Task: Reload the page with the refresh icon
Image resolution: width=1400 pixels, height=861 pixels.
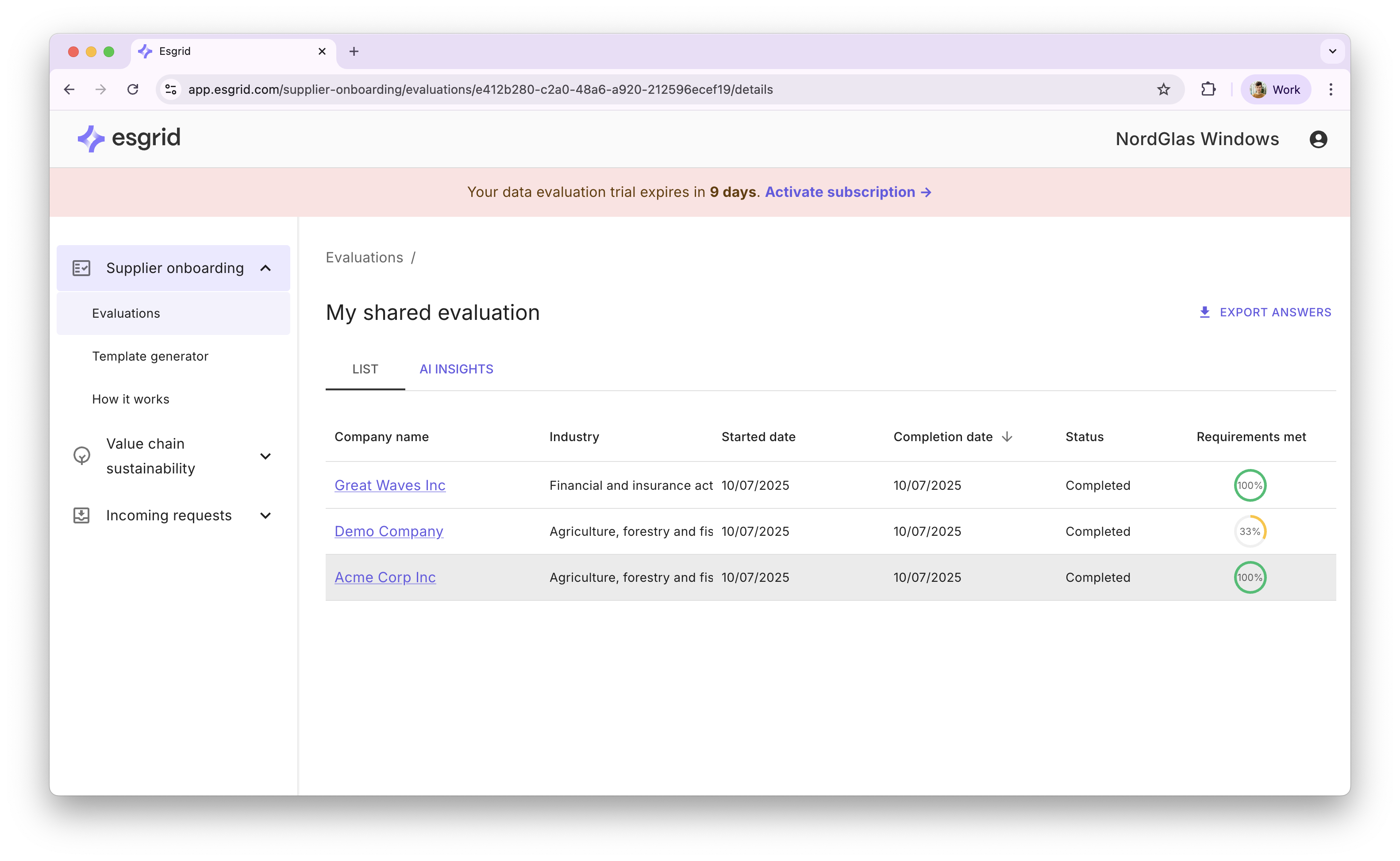Action: [133, 89]
